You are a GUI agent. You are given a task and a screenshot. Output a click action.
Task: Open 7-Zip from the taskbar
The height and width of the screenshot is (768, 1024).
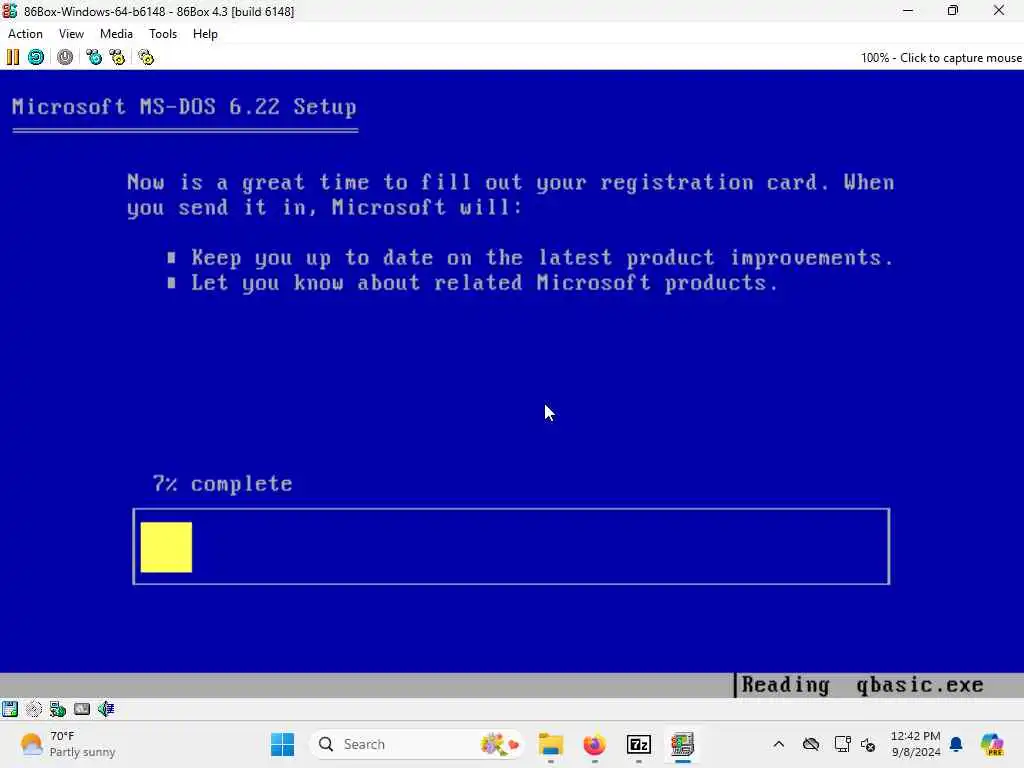639,744
